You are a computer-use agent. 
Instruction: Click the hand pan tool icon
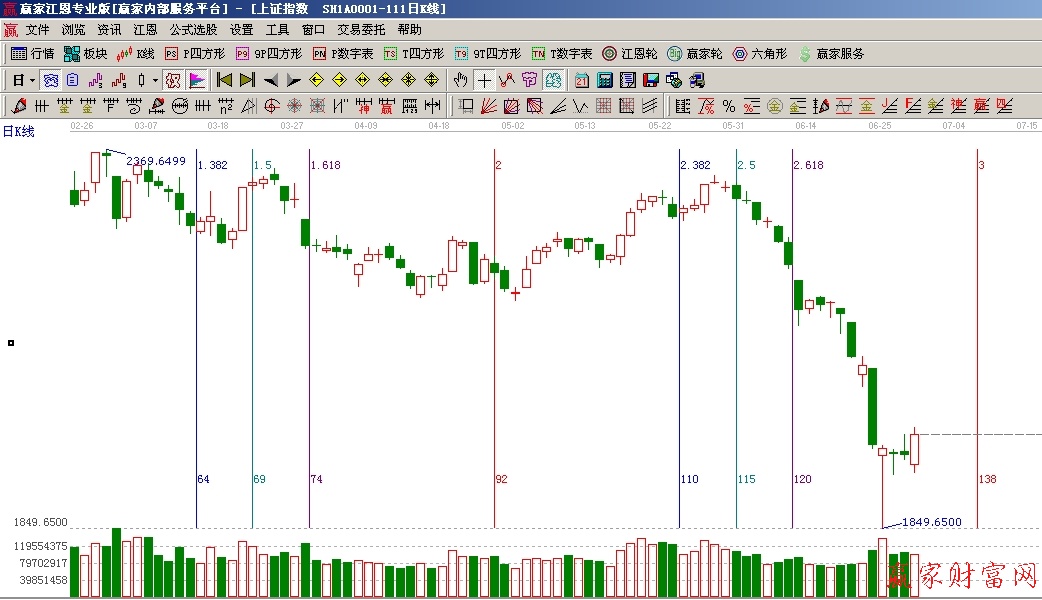tap(460, 80)
